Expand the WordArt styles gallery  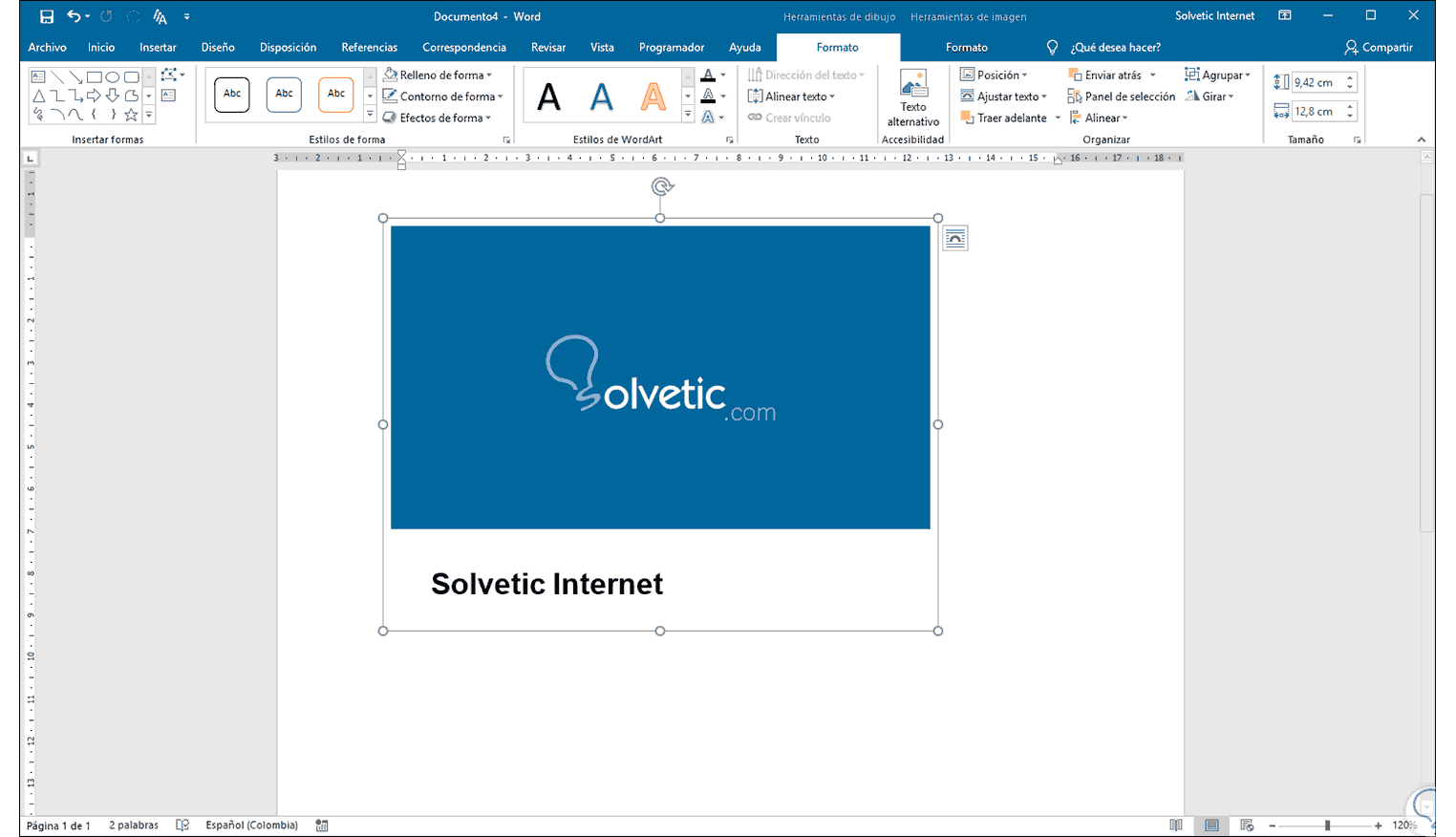(x=687, y=115)
